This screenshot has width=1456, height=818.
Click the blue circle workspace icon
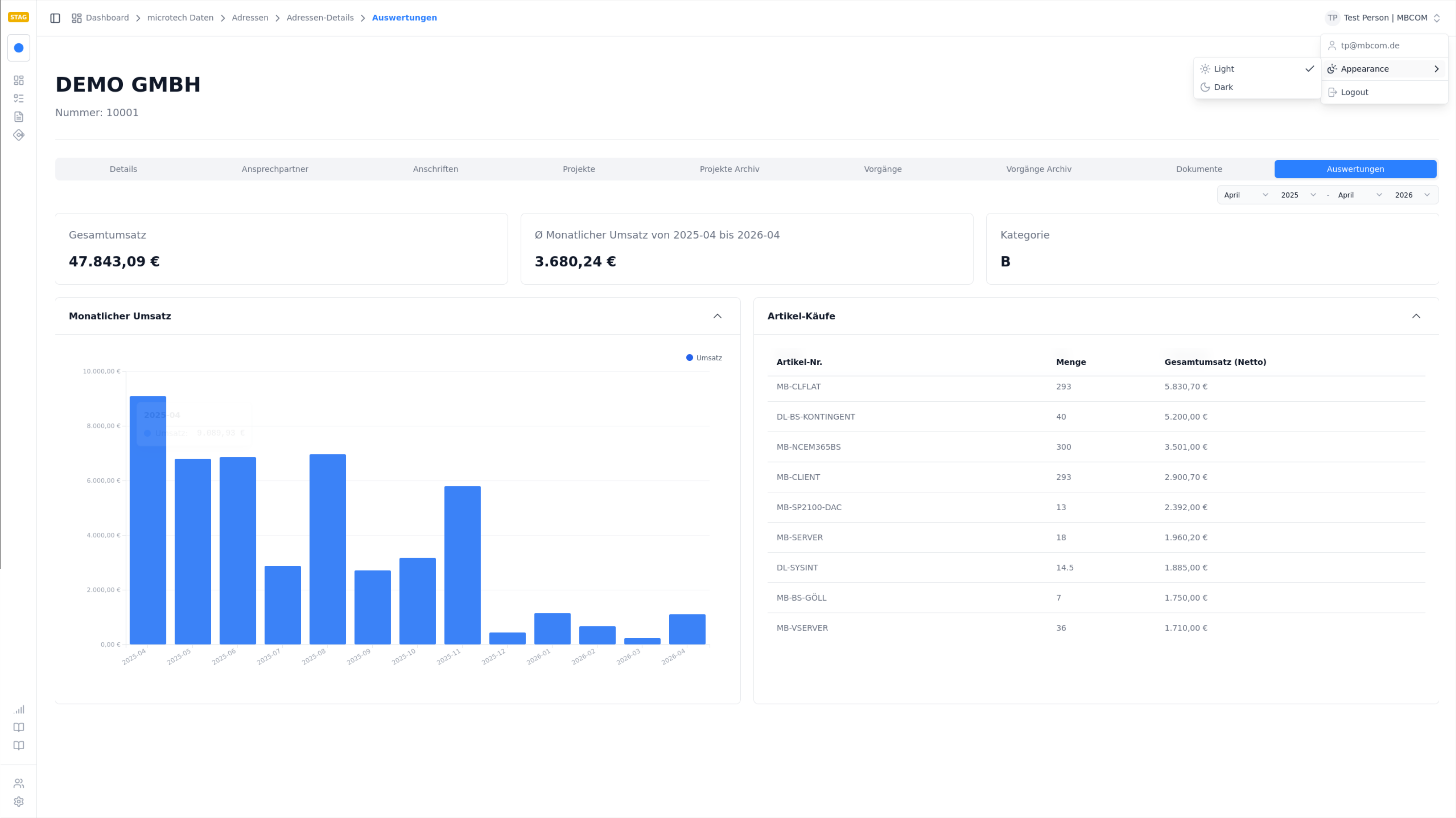(x=18, y=48)
